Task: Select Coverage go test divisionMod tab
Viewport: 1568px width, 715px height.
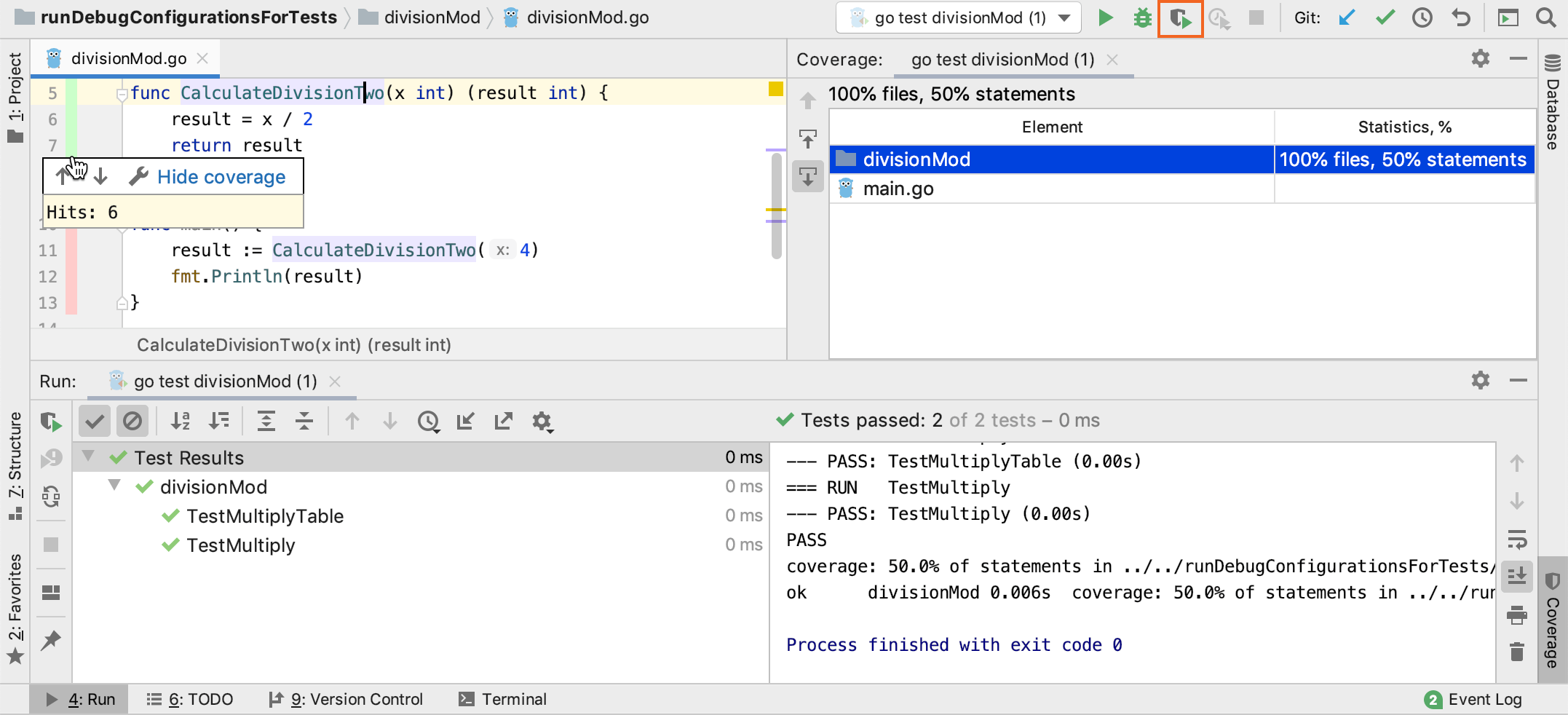Action: coord(1002,60)
